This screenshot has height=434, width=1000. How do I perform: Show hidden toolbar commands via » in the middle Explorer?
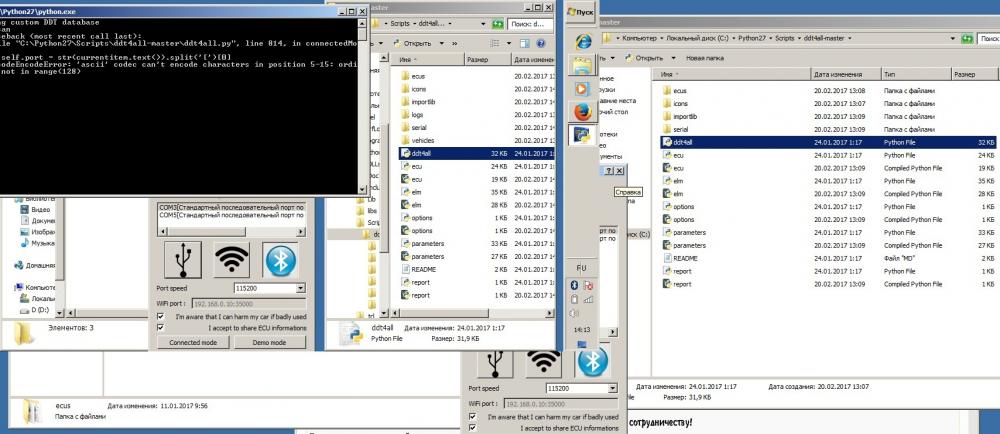pos(455,43)
